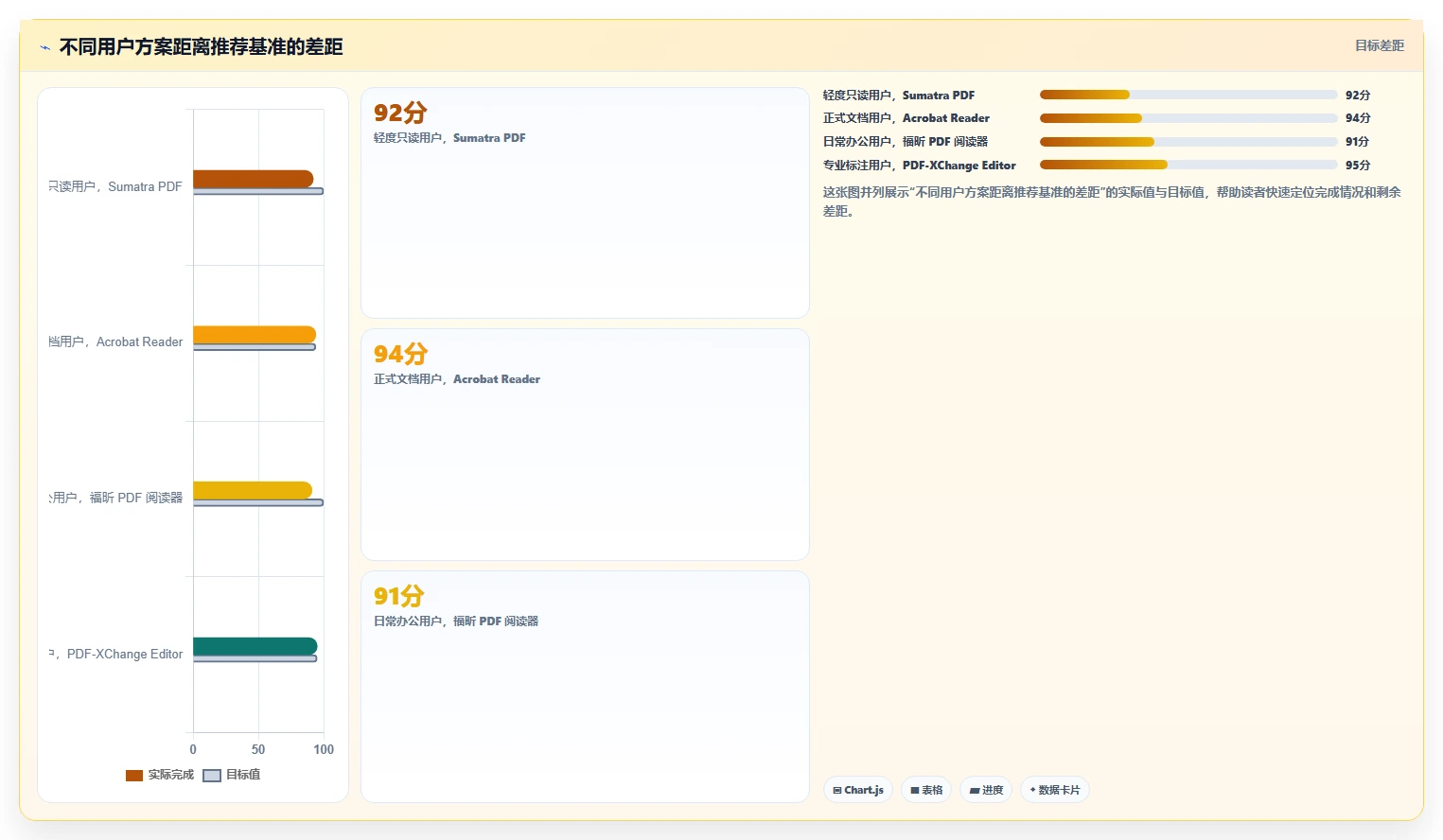Screen dimensions: 1443x840
Task: Click the 福昕 PDF 阅读器 progress bar
Action: click(x=1188, y=142)
